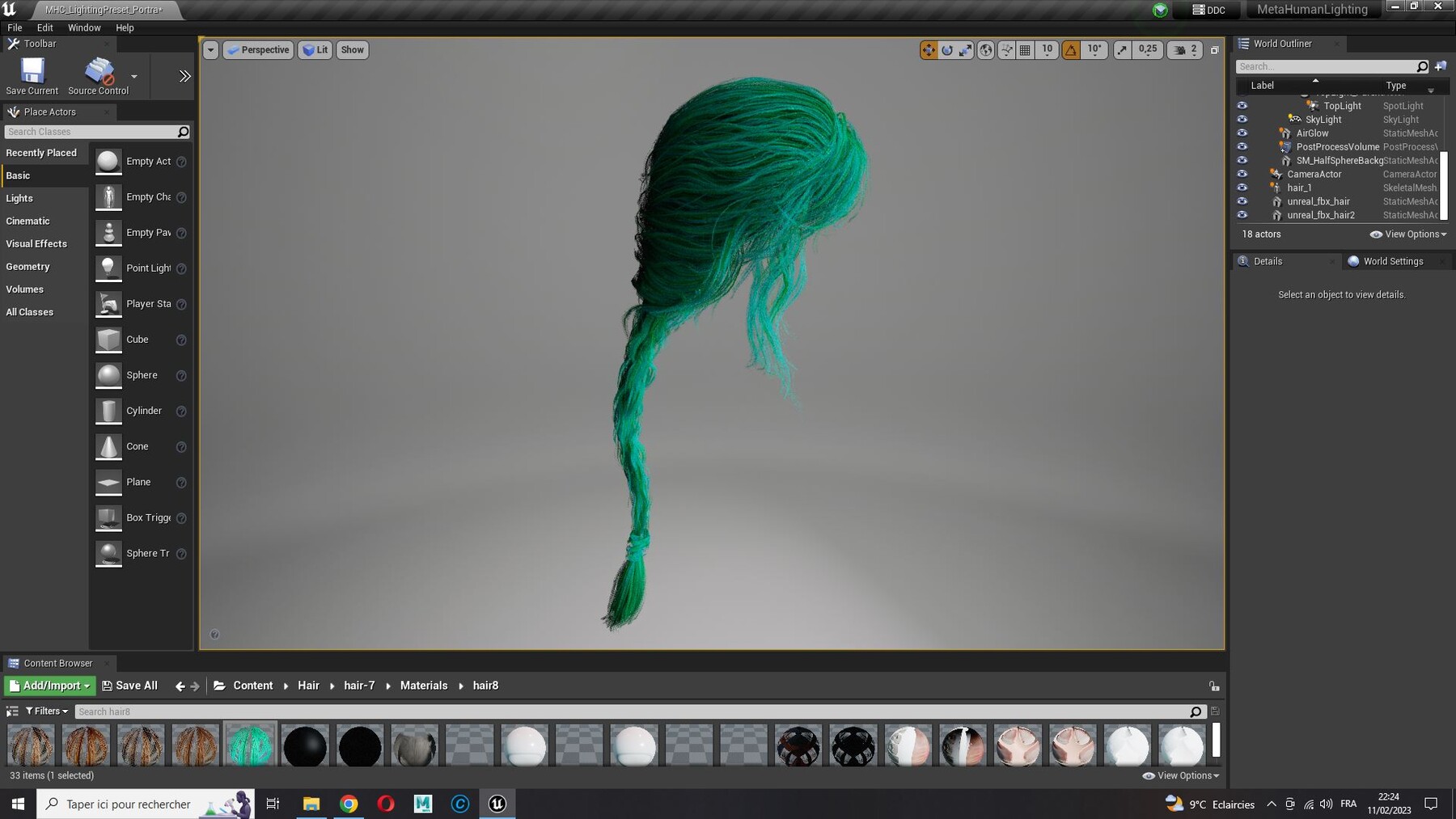Expand the hidden toolbar items with the double chevron
The height and width of the screenshot is (819, 1456).
click(x=184, y=76)
